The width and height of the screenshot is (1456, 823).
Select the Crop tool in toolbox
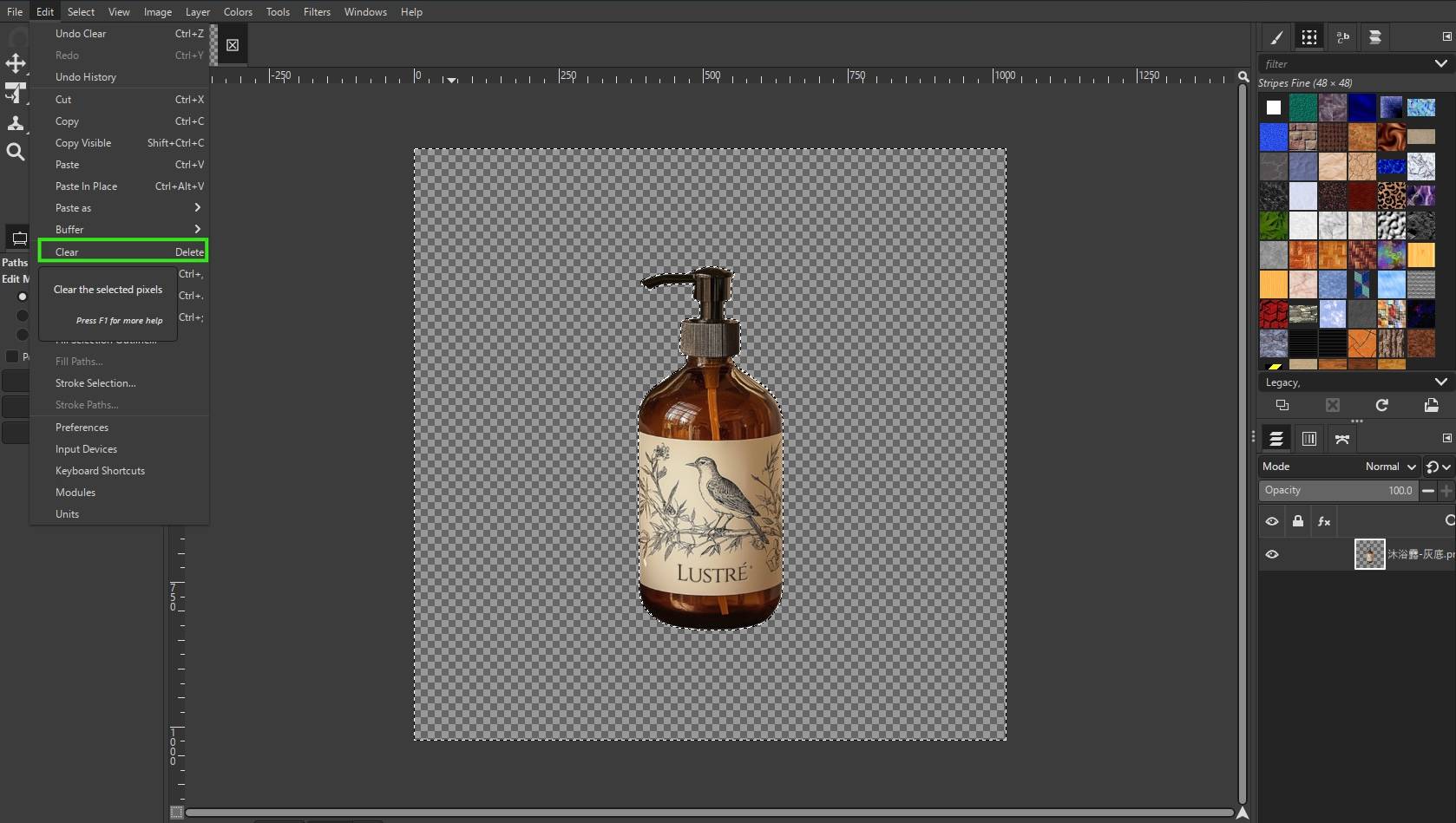(x=16, y=93)
